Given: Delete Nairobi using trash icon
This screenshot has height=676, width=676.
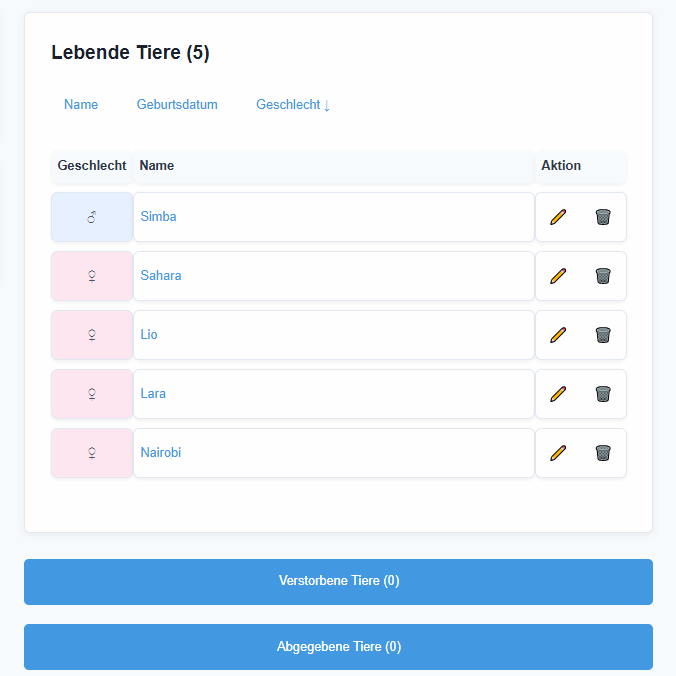Looking at the screenshot, I should point(603,453).
